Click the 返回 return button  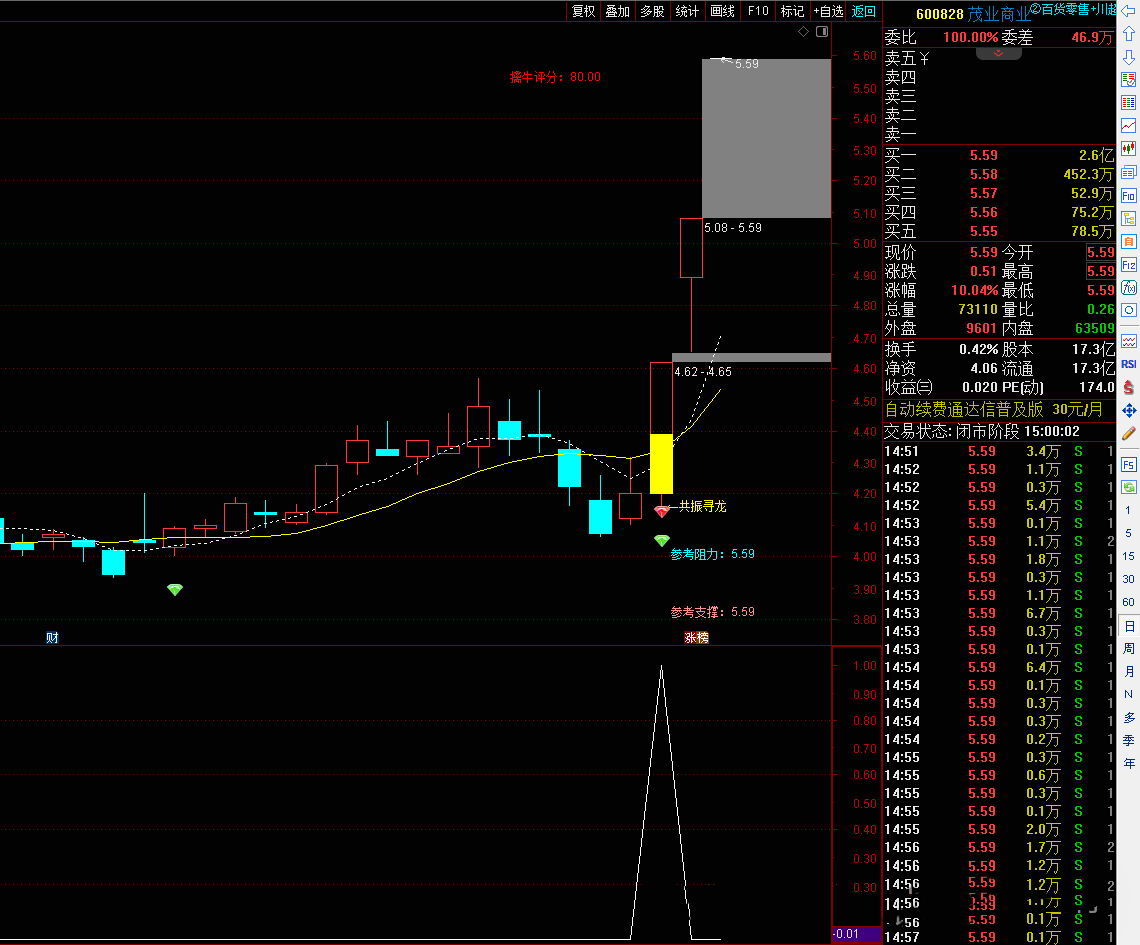click(x=864, y=11)
